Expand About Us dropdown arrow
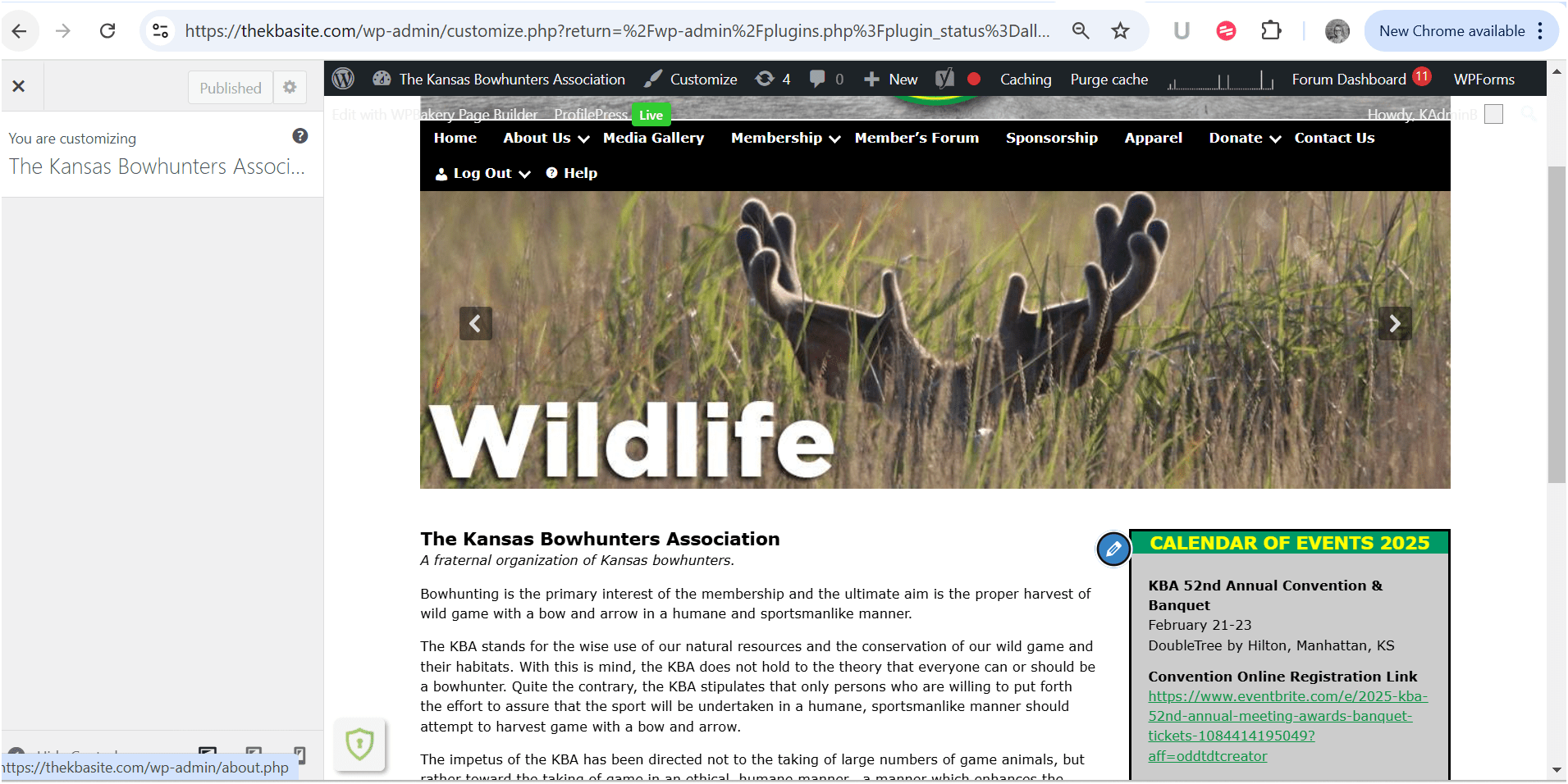 [x=583, y=139]
